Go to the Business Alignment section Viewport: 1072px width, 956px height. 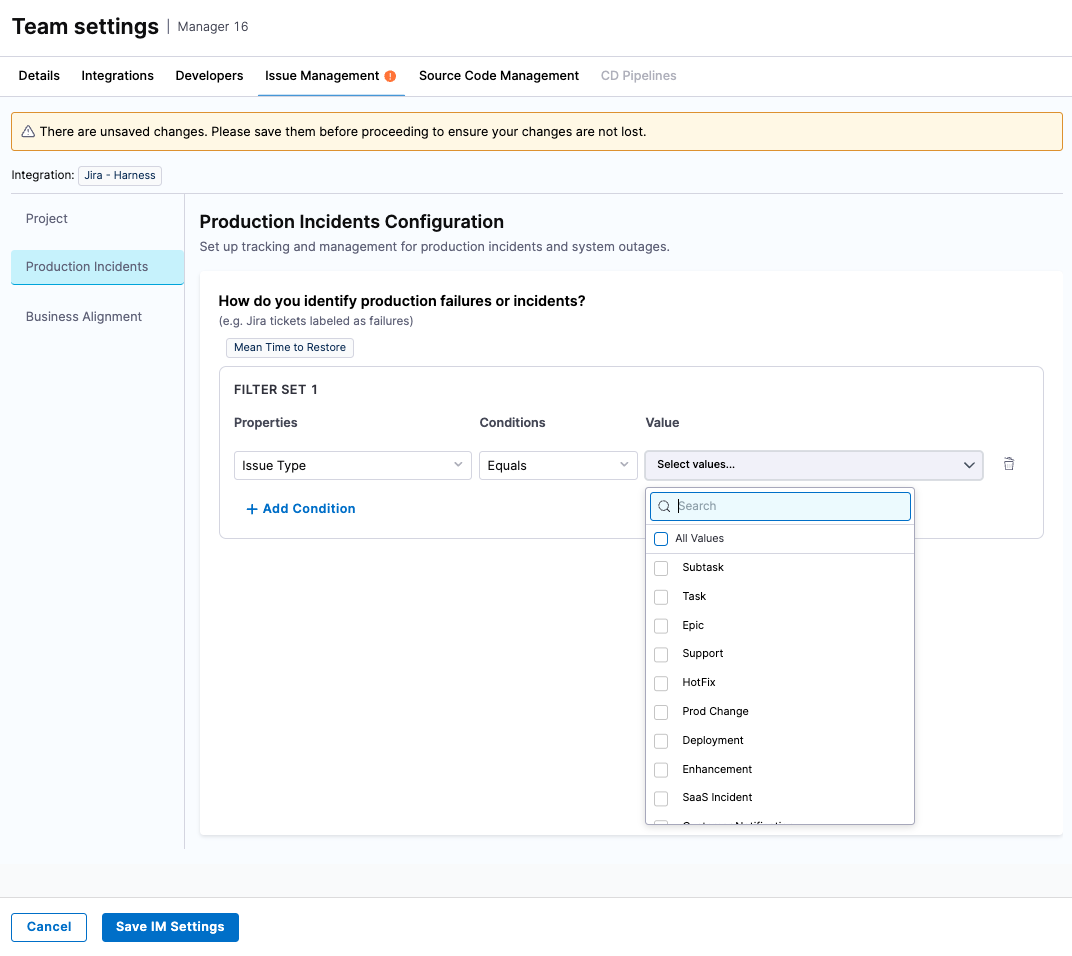coord(84,317)
